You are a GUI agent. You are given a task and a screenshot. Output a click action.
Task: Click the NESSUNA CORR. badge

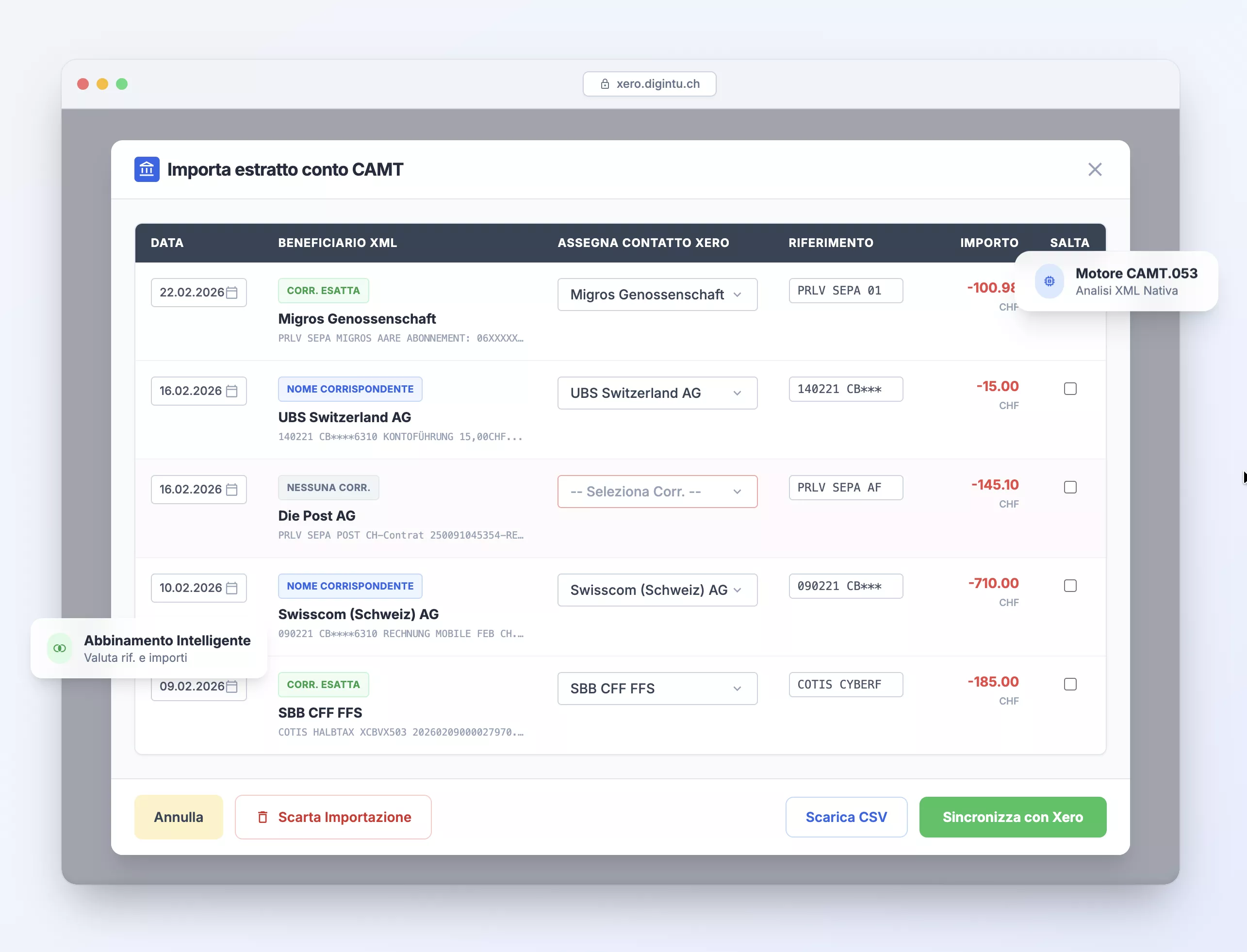[x=328, y=488]
